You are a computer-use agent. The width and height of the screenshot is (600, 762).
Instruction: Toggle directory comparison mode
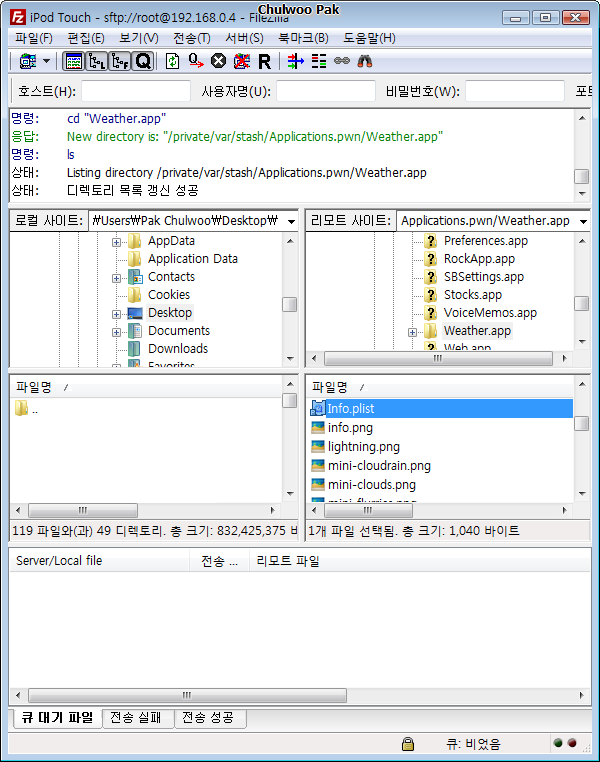[x=319, y=61]
